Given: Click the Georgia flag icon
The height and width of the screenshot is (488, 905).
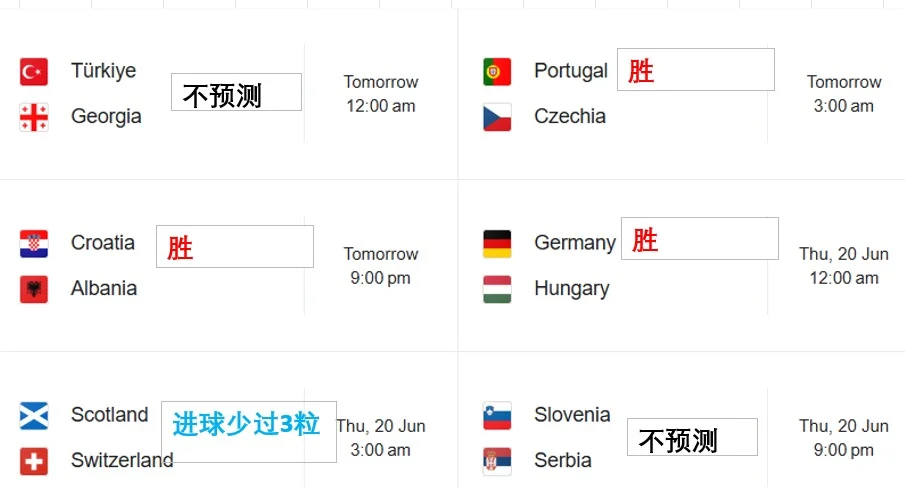Looking at the screenshot, I should tap(34, 117).
